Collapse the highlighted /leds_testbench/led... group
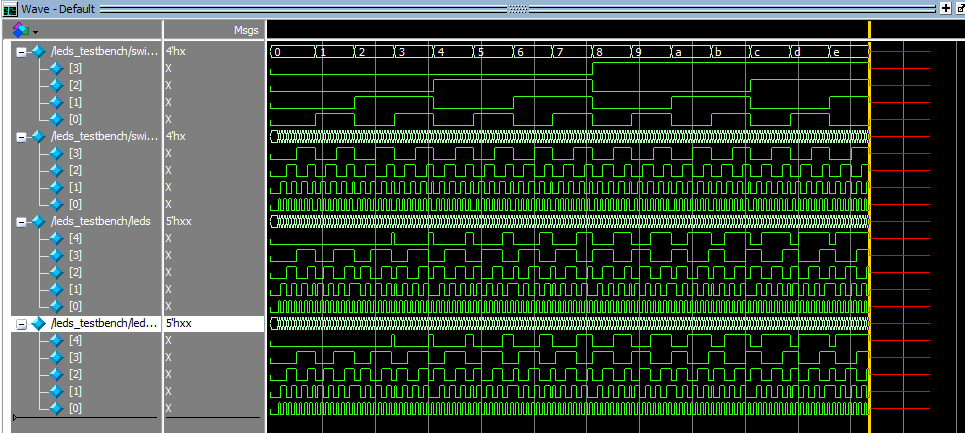This screenshot has height=433, width=965. (22, 323)
